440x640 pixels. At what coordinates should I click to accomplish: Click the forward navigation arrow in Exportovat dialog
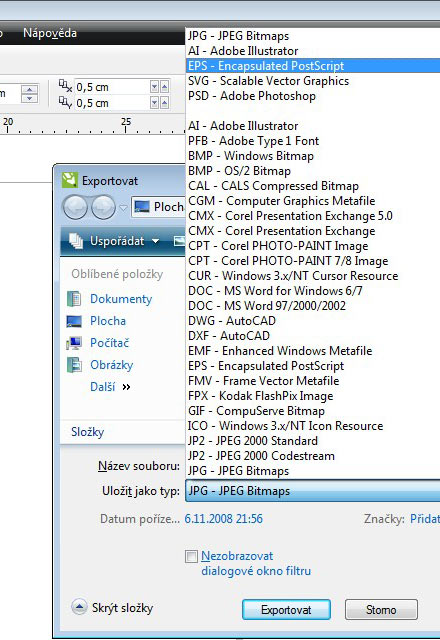pyautogui.click(x=102, y=207)
